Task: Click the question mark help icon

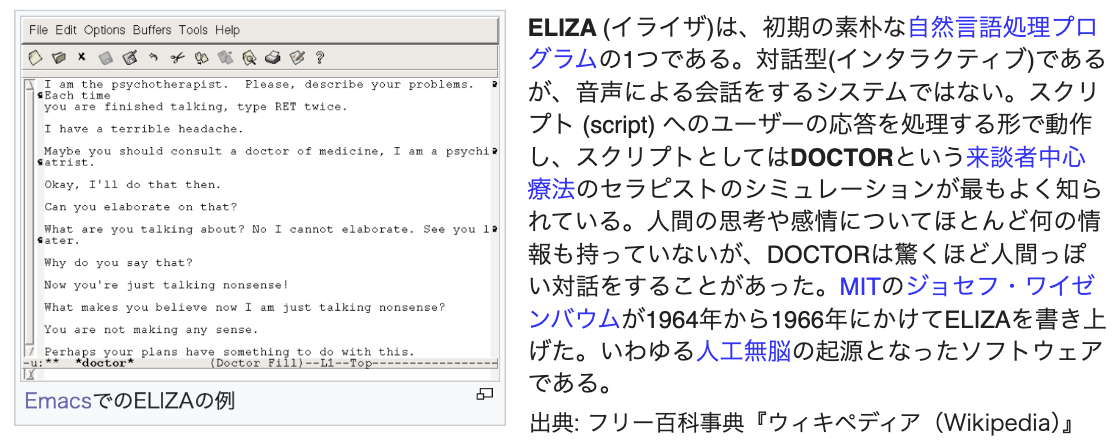Action: (x=319, y=57)
